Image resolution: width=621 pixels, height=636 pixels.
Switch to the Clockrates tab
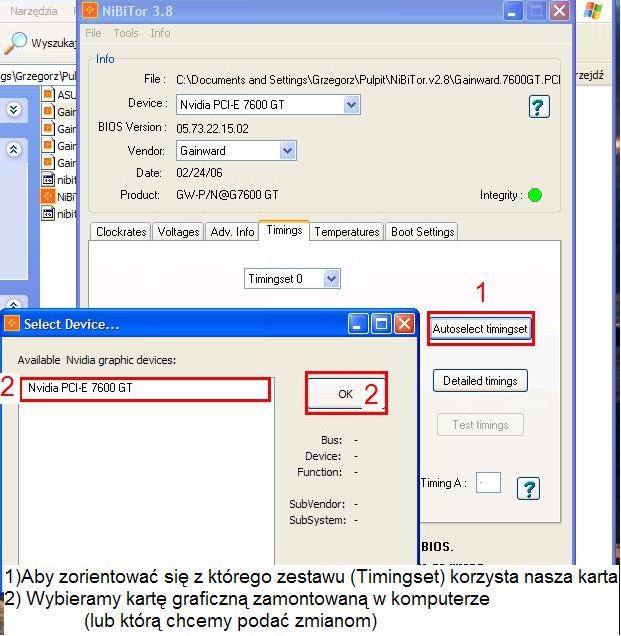(x=120, y=232)
